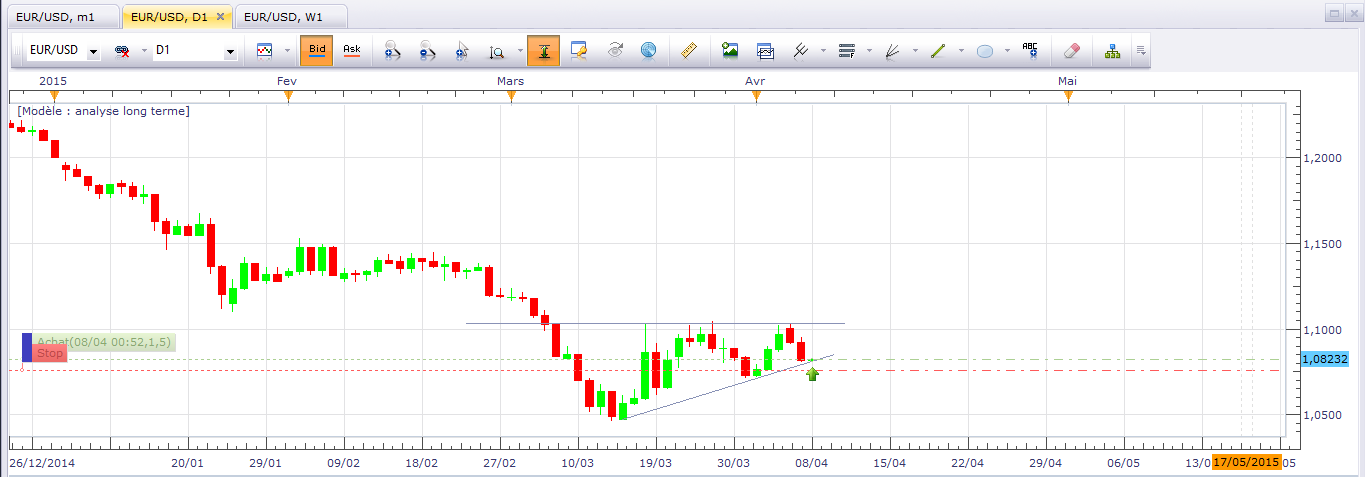Click the unlink charts chain icon

[x=122, y=50]
